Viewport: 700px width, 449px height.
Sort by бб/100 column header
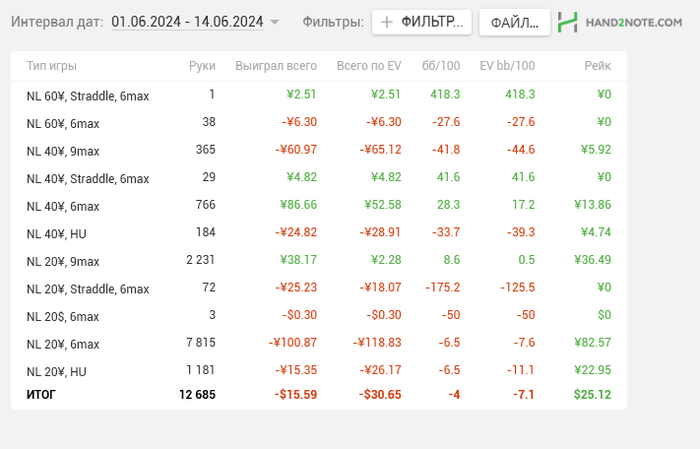point(441,66)
